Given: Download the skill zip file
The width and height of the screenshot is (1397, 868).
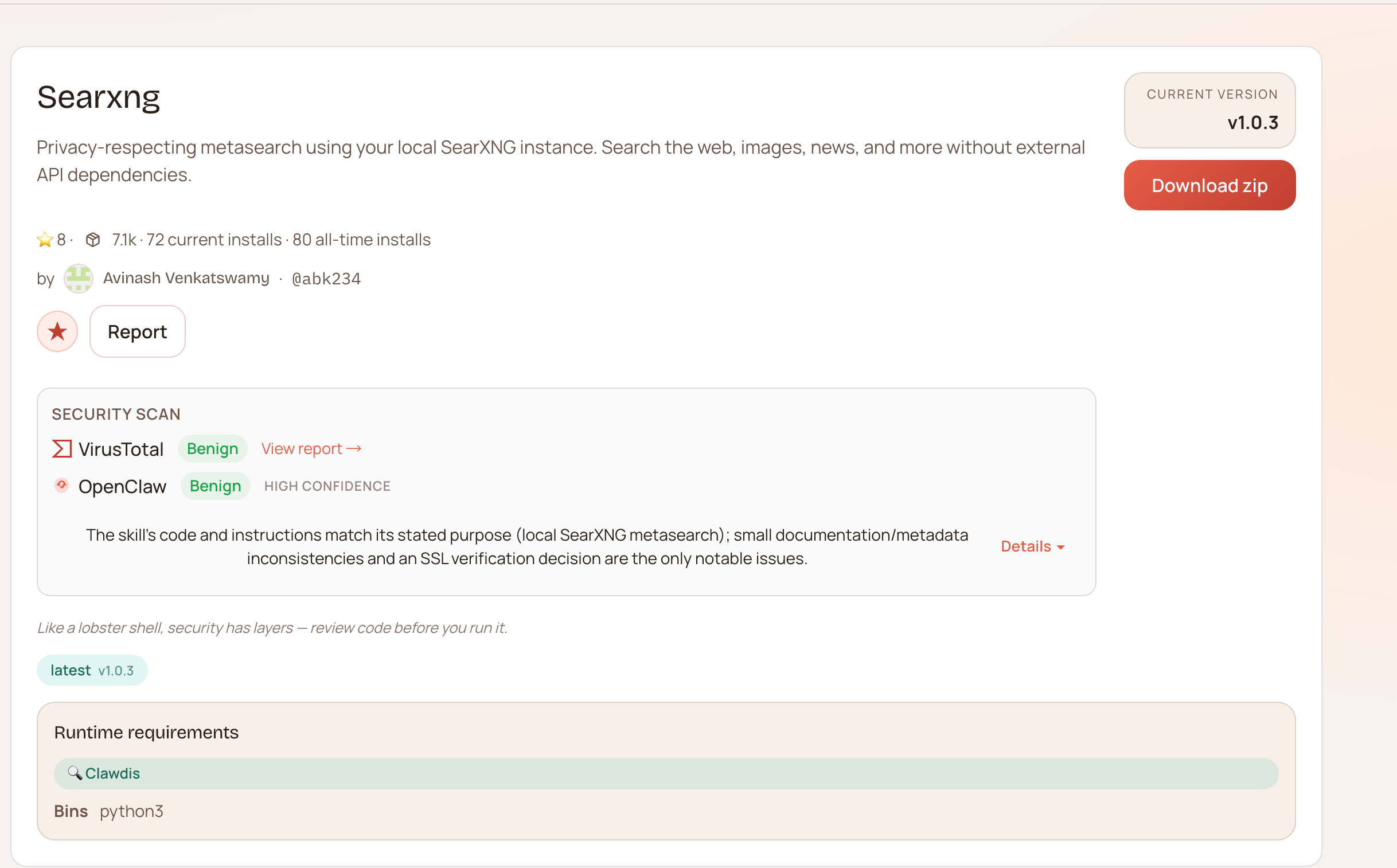Looking at the screenshot, I should tap(1209, 185).
